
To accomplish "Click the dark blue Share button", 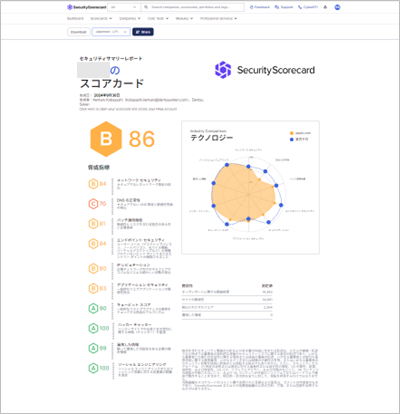I will (x=143, y=32).
